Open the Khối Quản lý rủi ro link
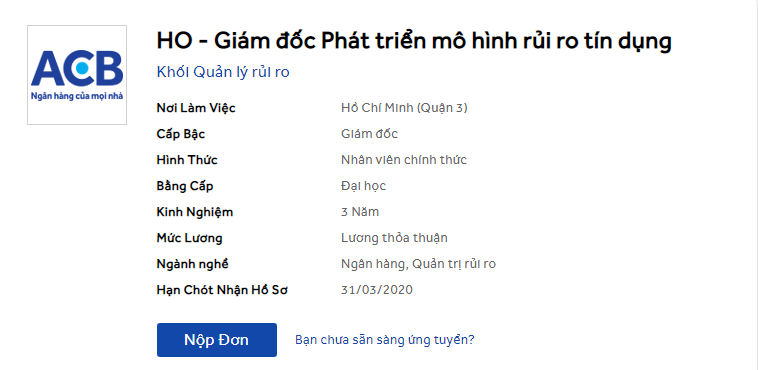758x370 pixels. 223,73
